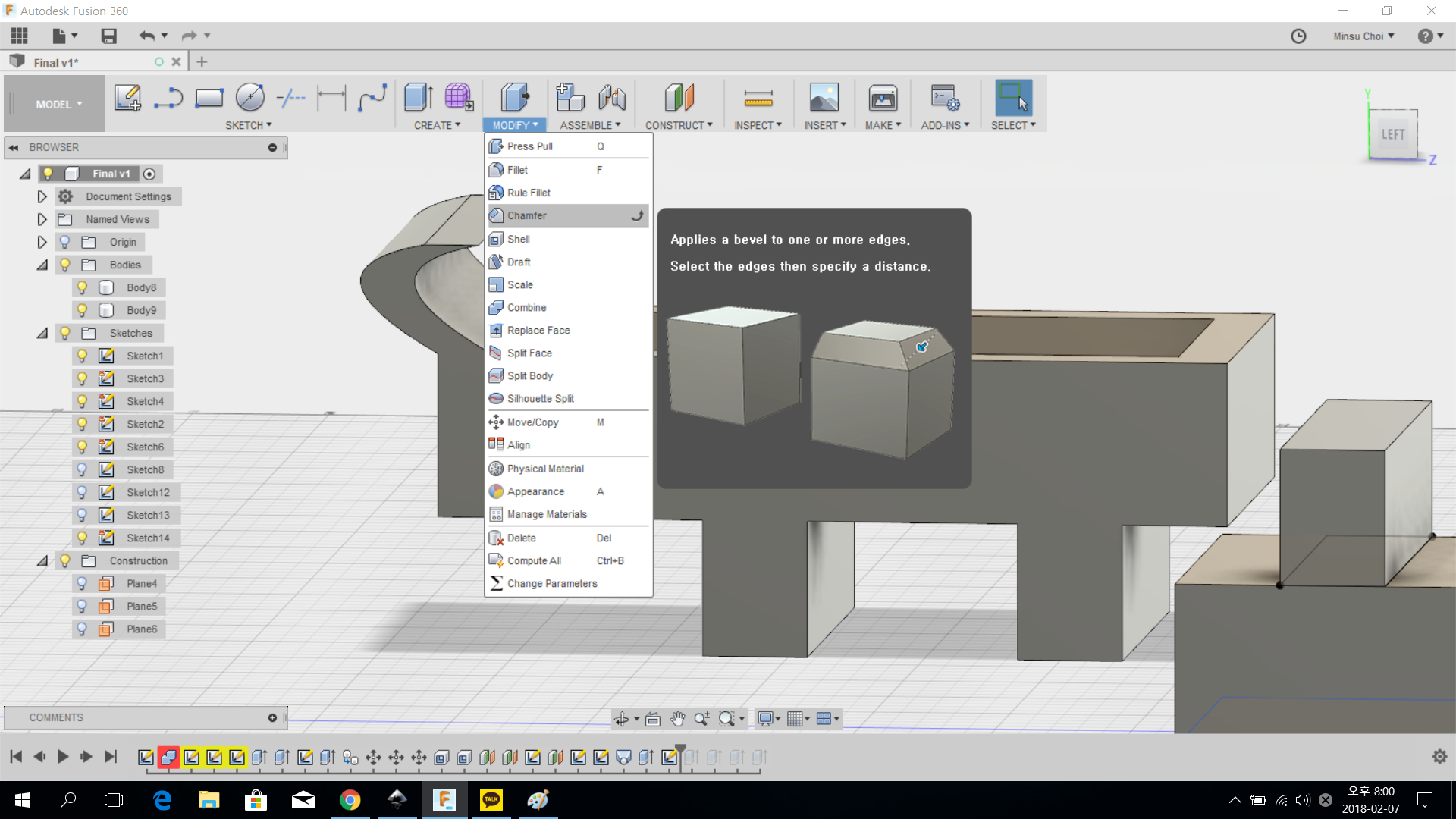Open the Minsu Choi account dropdown
This screenshot has width=1456, height=819.
coord(1364,36)
